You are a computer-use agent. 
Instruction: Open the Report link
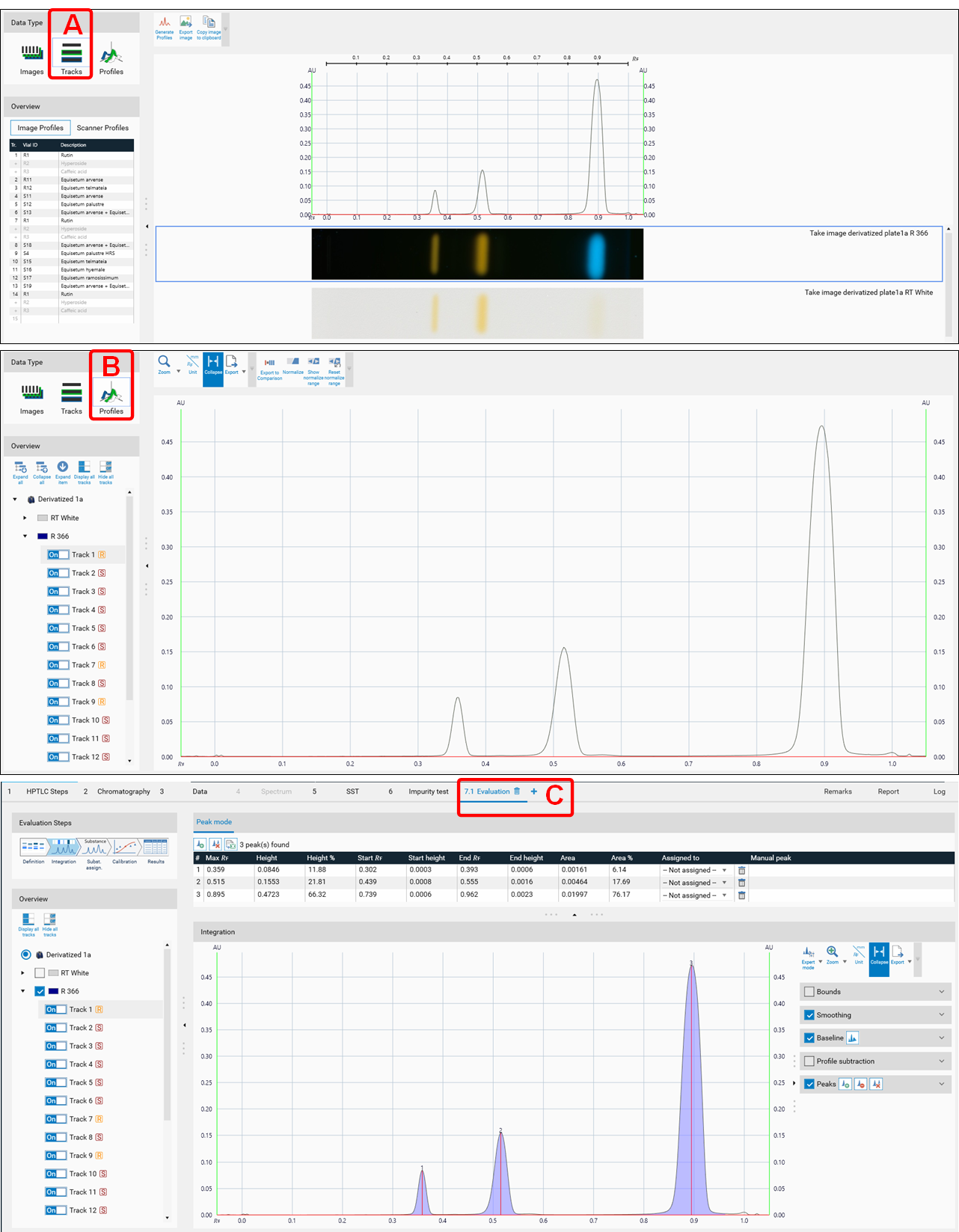coord(888,791)
